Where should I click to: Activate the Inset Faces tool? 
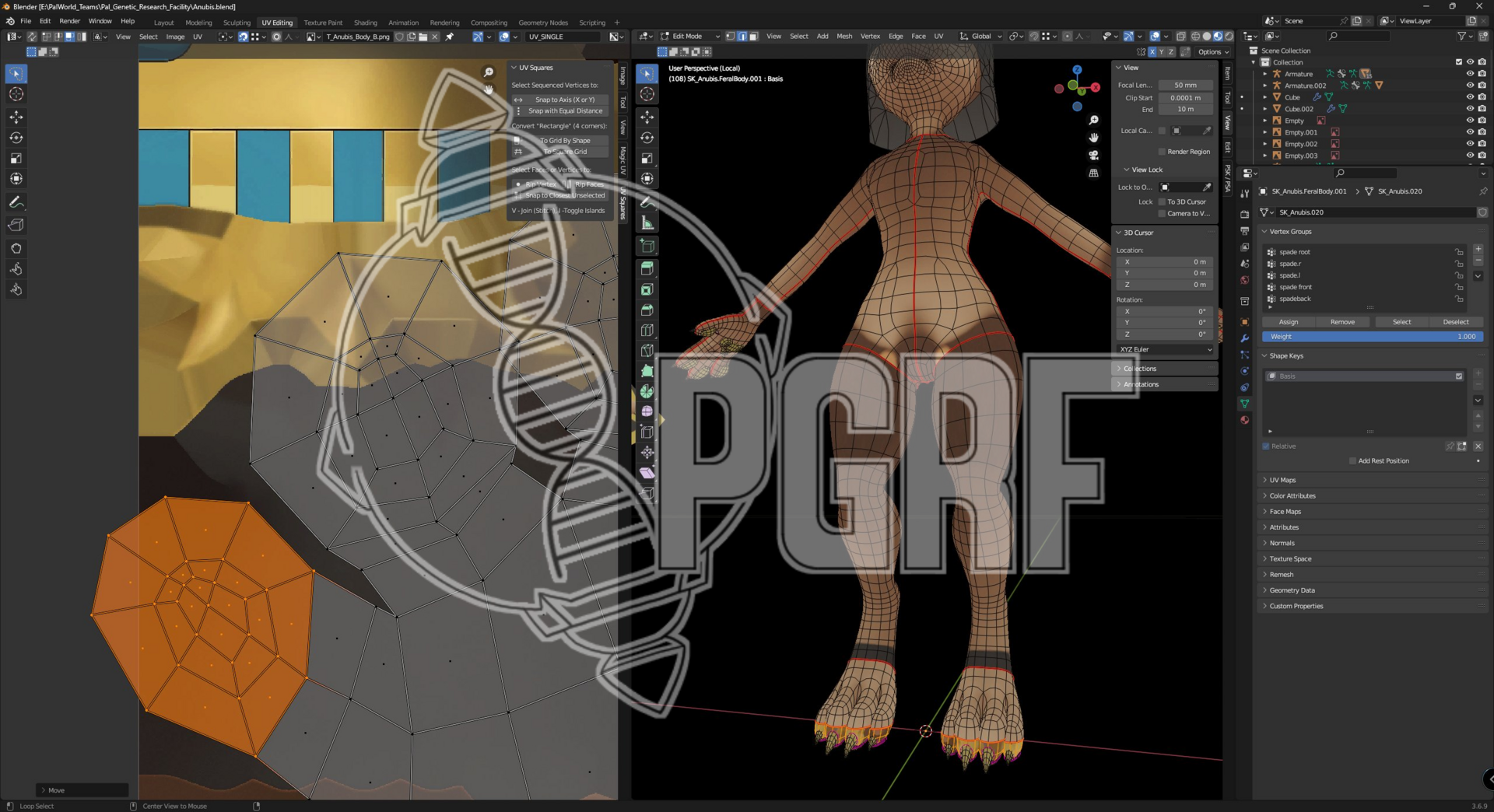click(647, 290)
